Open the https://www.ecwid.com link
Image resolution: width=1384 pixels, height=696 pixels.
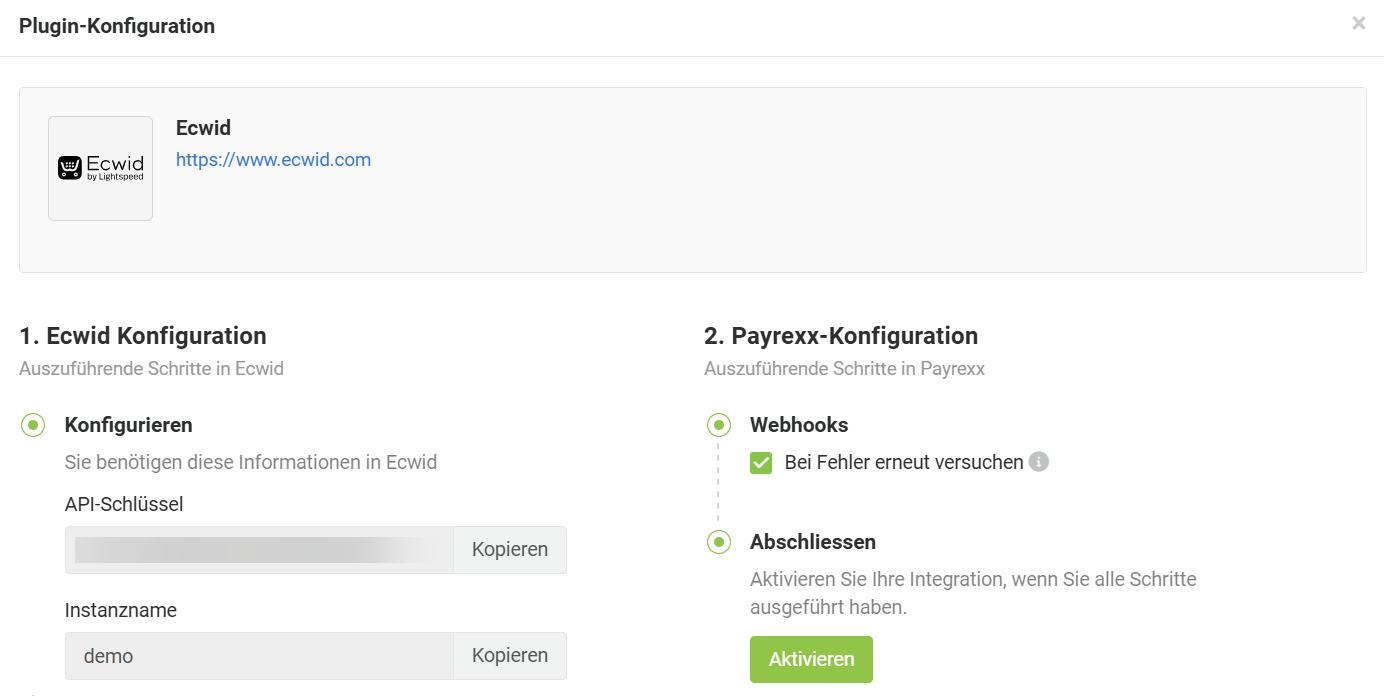pos(273,159)
